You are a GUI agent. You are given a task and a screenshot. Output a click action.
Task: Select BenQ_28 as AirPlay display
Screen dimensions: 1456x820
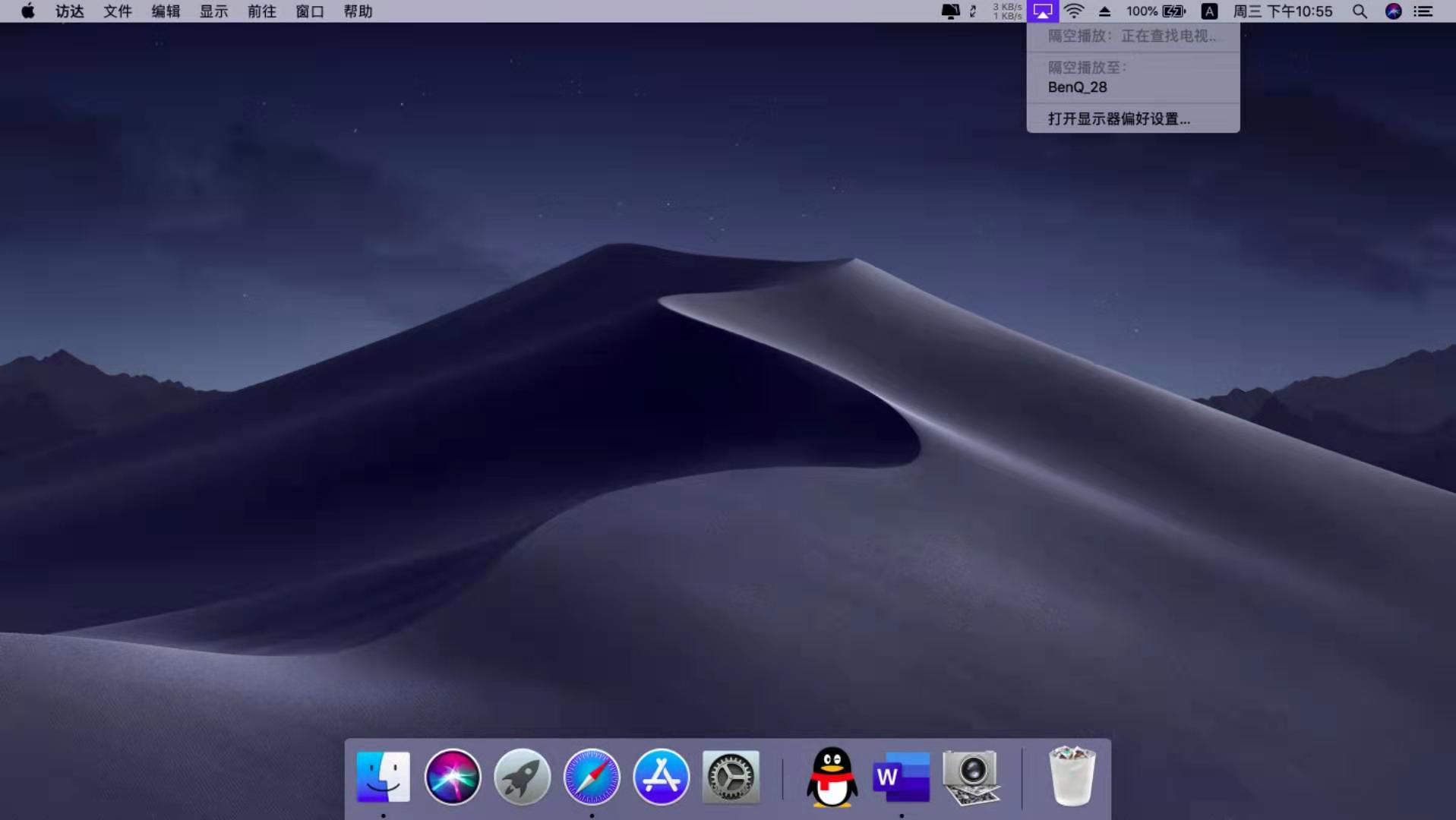[1077, 87]
